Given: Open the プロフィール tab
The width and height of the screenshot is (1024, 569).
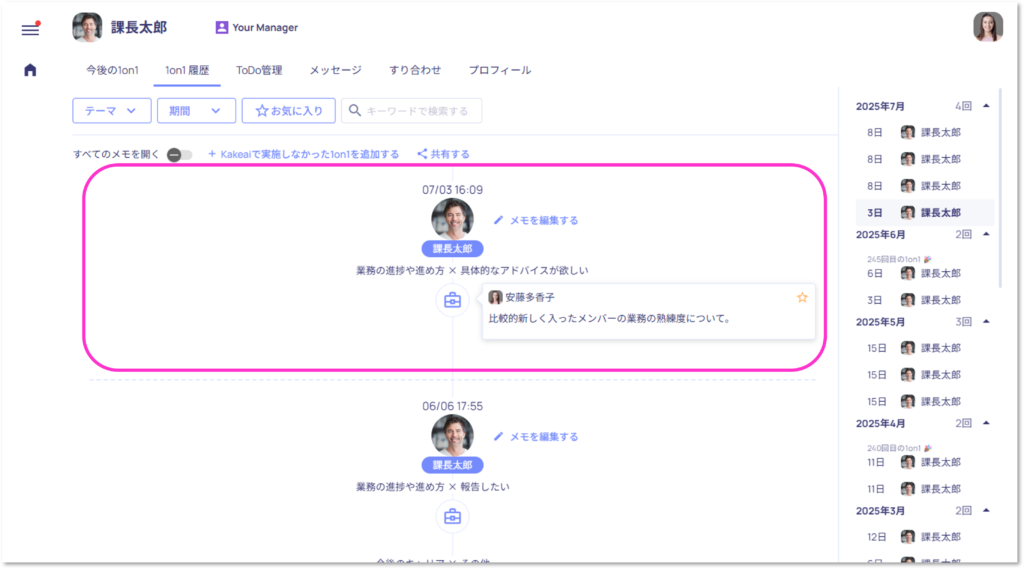Looking at the screenshot, I should (x=500, y=70).
